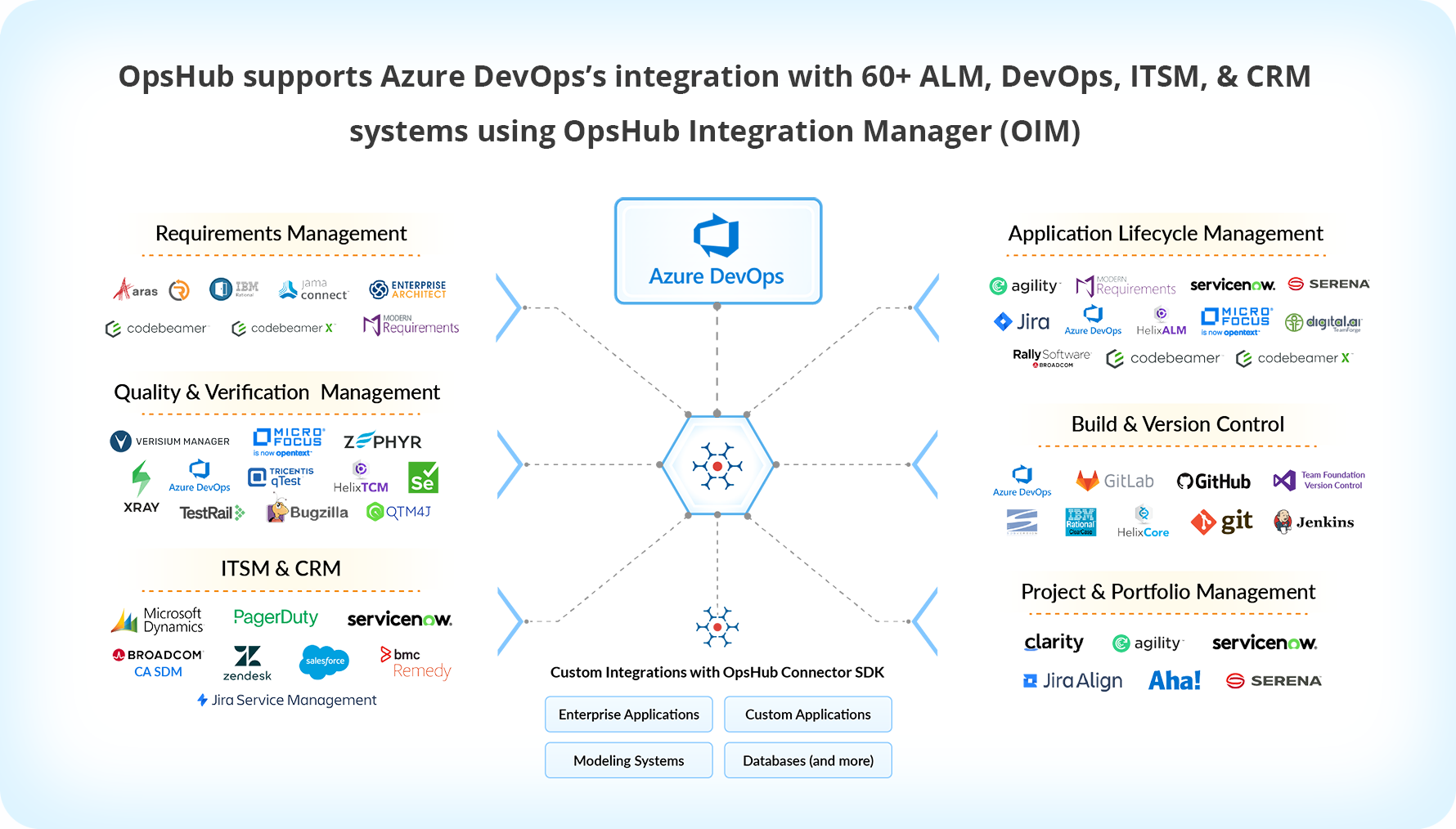Viewport: 1456px width, 829px height.
Task: Click the Custom Applications button
Action: pyautogui.click(x=807, y=714)
